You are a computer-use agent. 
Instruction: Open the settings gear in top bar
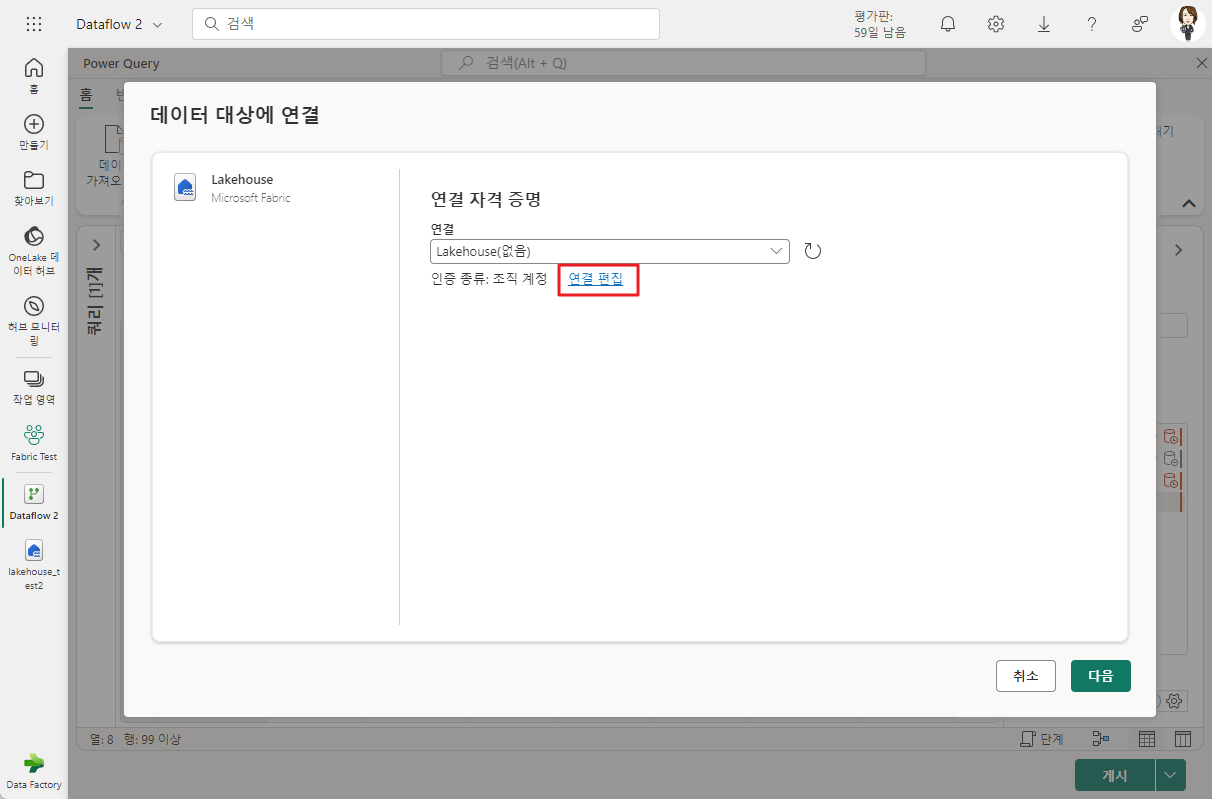coord(996,24)
